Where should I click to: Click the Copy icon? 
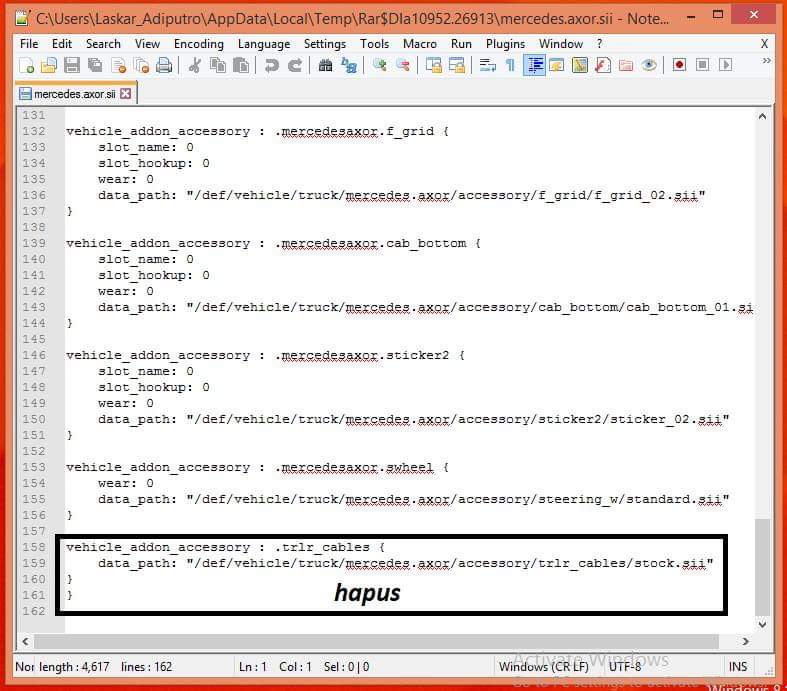(x=218, y=65)
